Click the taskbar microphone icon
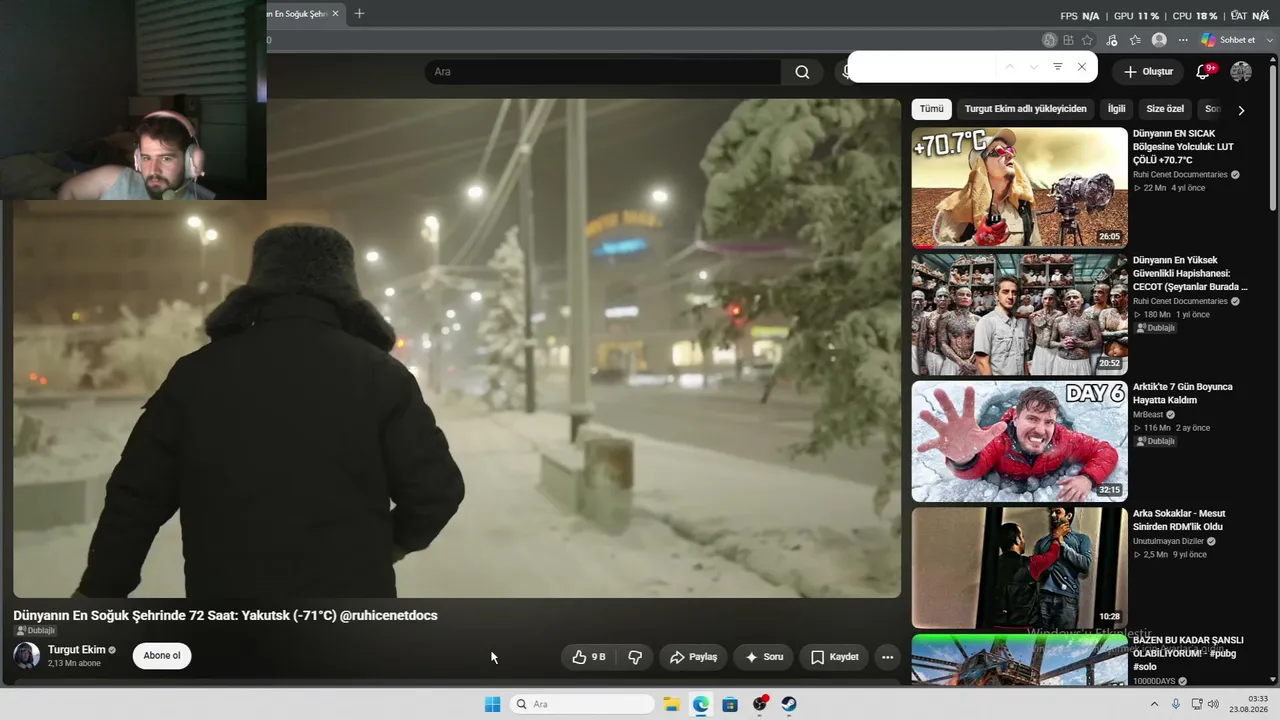The image size is (1280, 720). [x=1176, y=704]
